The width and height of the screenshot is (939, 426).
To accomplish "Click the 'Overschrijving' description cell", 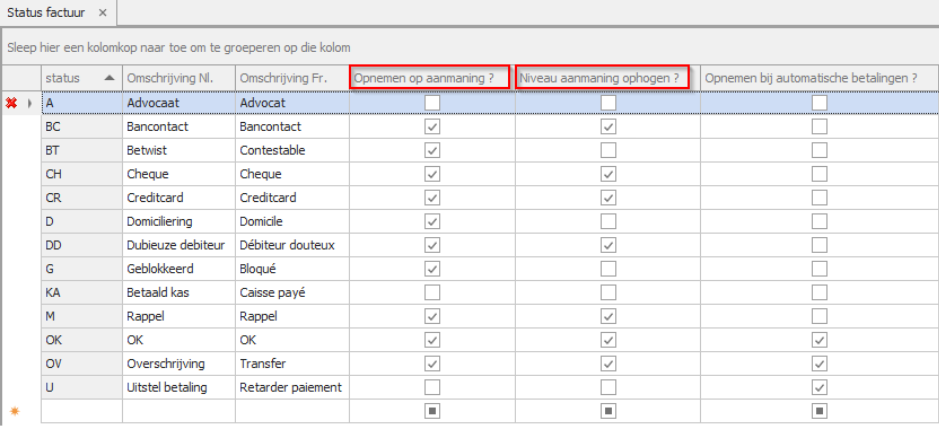I will pos(178,364).
